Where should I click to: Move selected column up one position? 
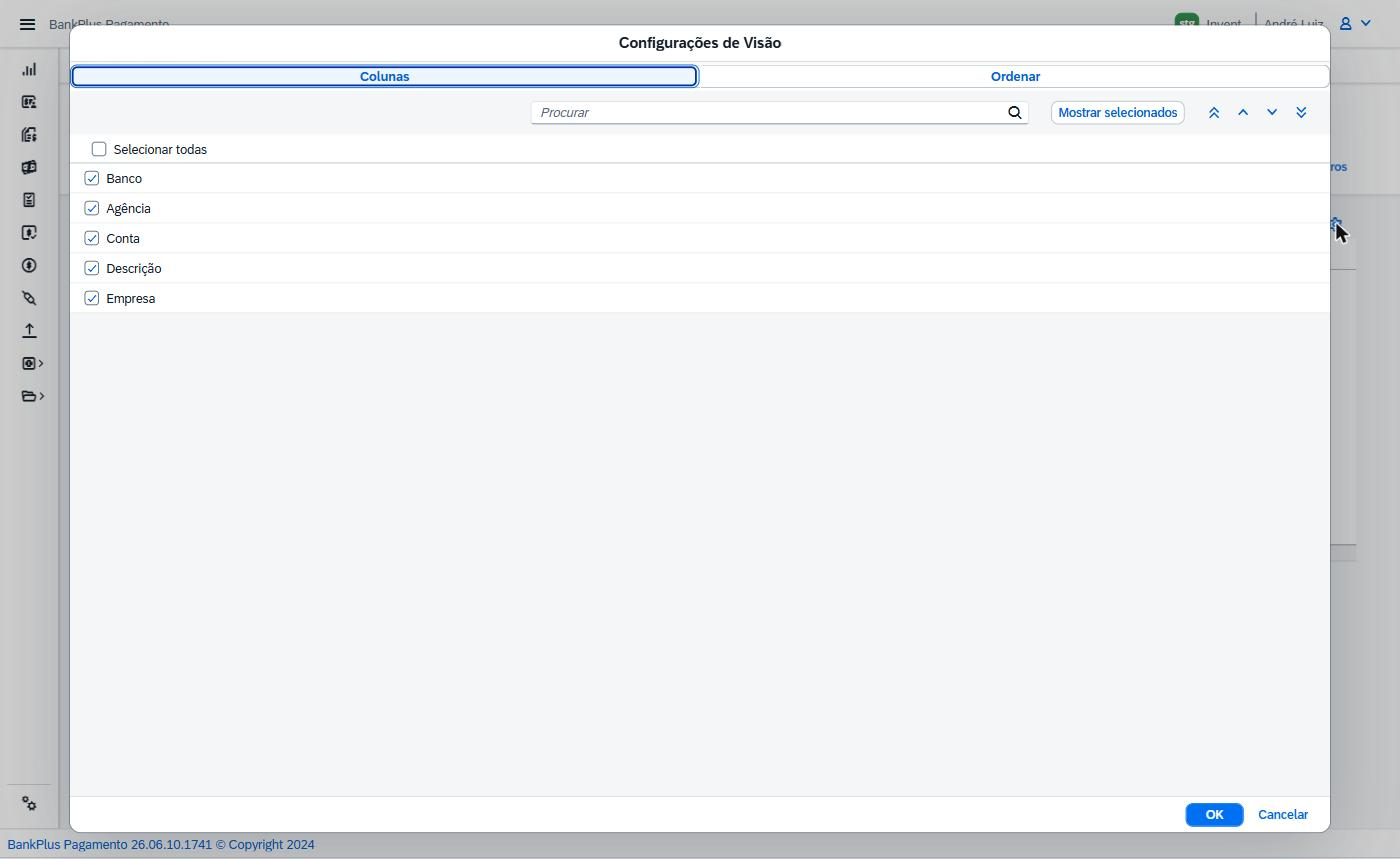1243,113
